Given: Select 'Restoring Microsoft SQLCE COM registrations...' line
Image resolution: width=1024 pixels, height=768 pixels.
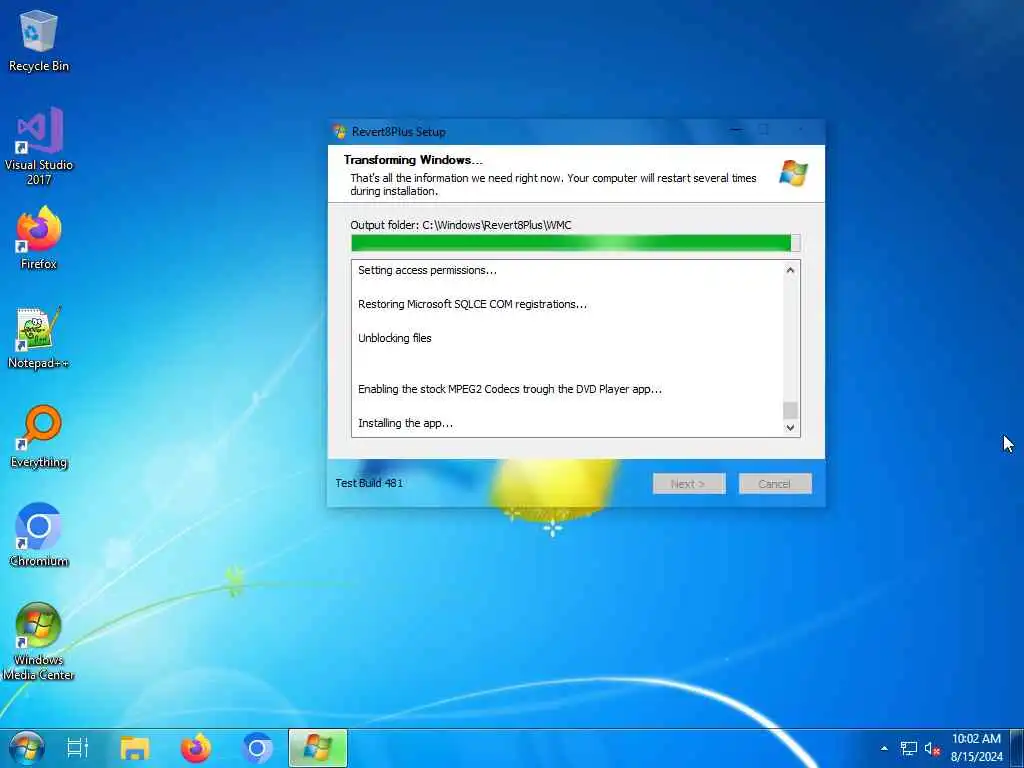Looking at the screenshot, I should [x=472, y=304].
